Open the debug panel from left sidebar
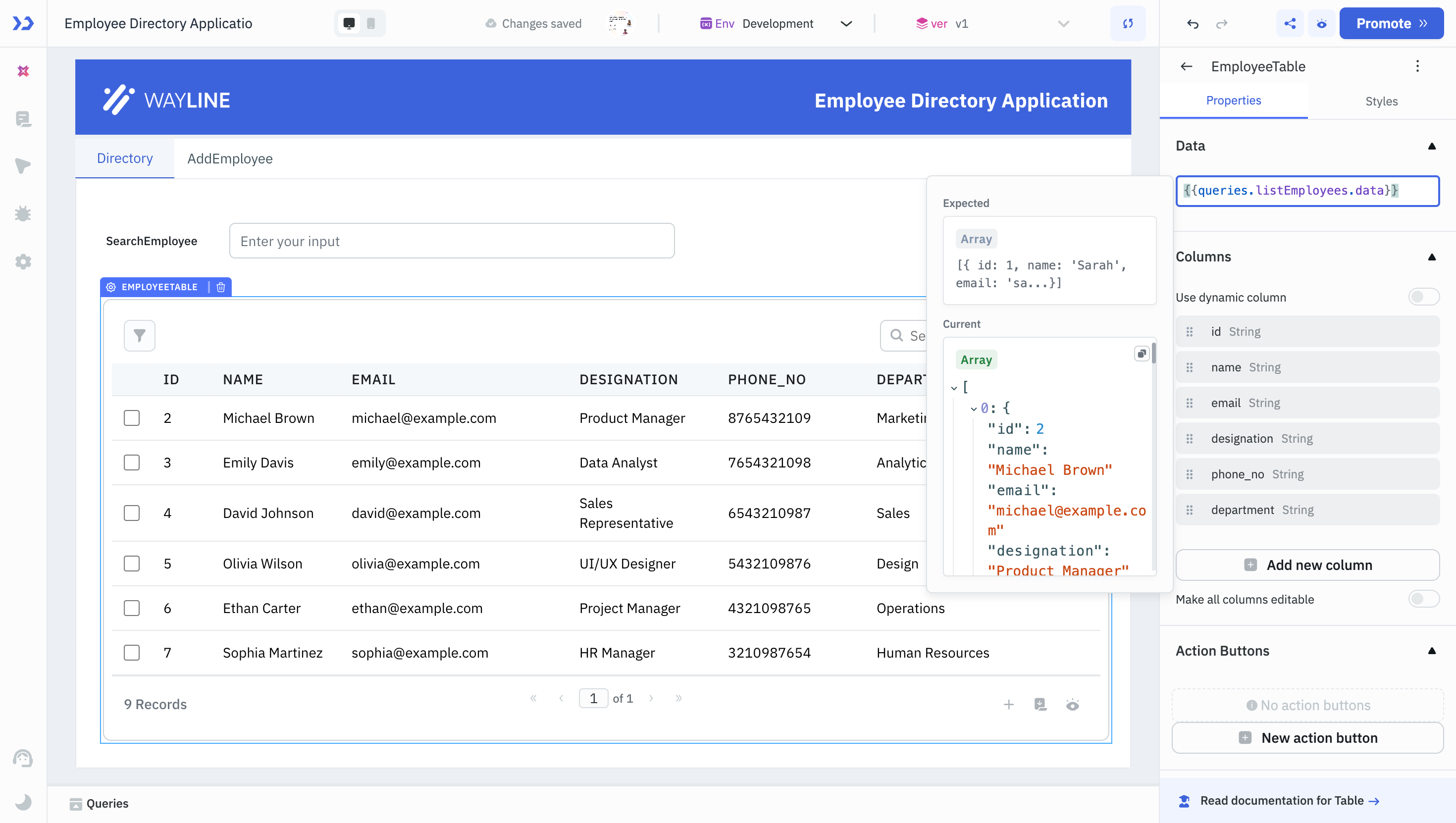This screenshot has width=1456, height=823. click(x=23, y=213)
